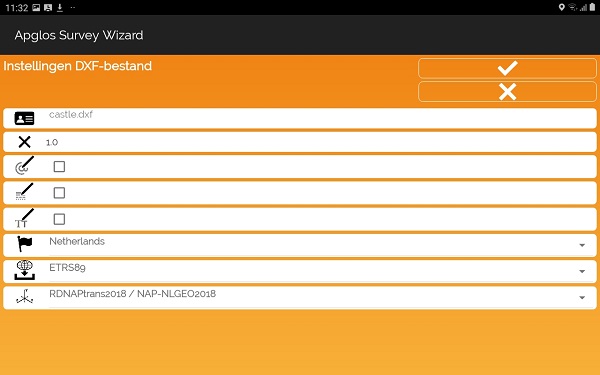Tap the location icon in status bar
Viewport: 600px width, 375px height.
561,7
